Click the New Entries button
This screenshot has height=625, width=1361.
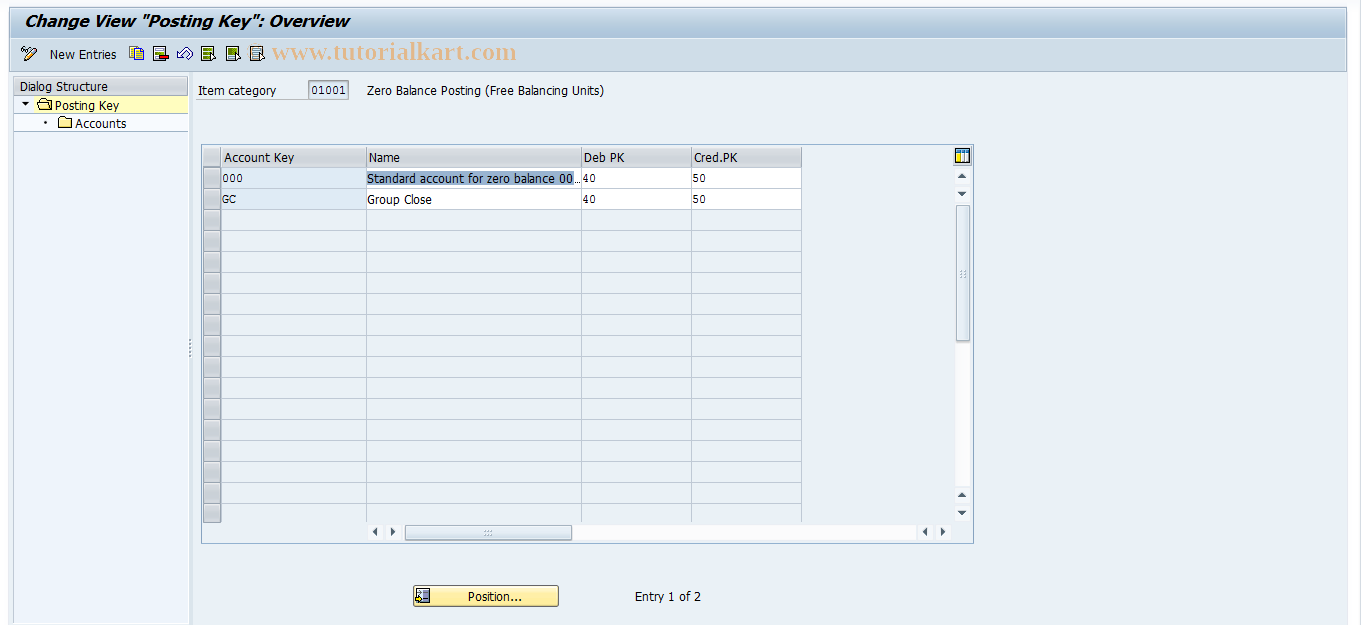(x=83, y=54)
